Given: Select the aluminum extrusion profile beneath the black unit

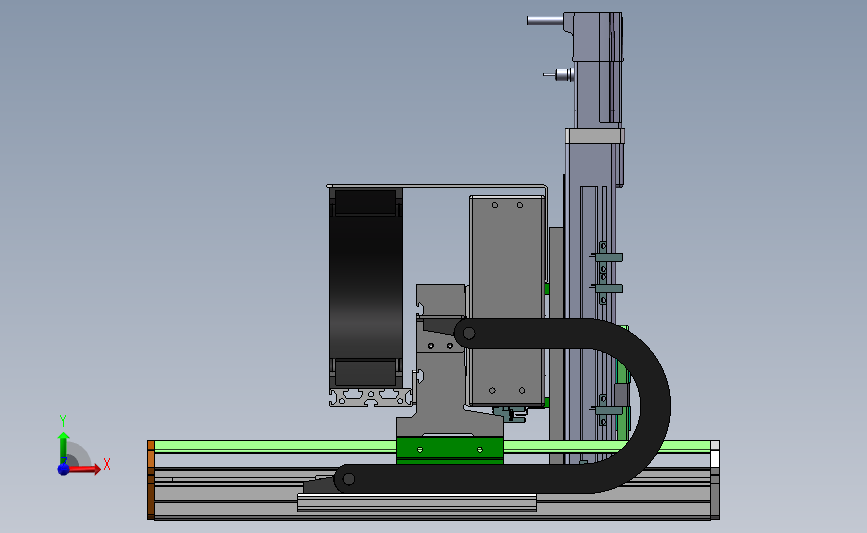Looking at the screenshot, I should pos(371,397).
